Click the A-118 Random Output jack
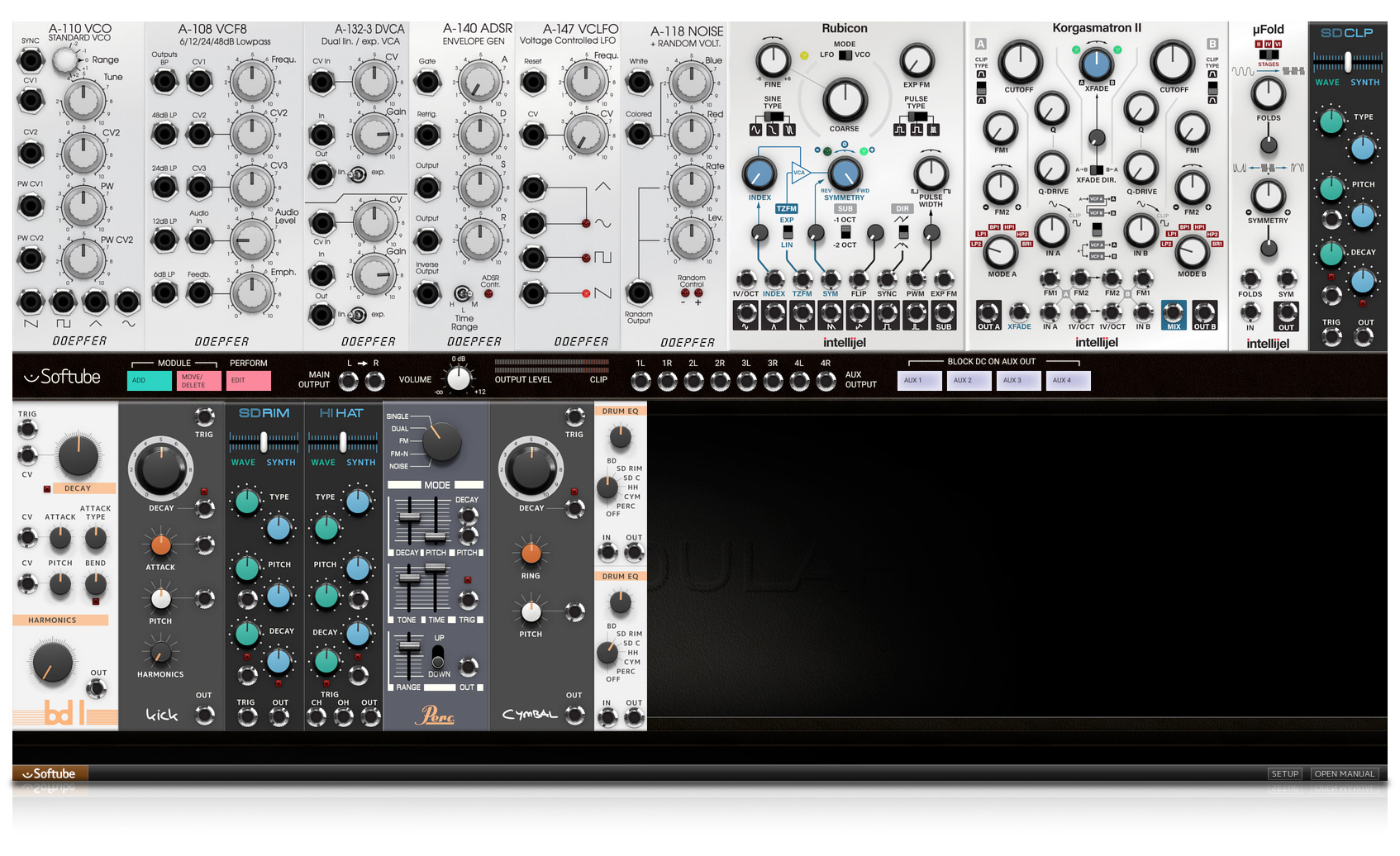Viewport: 1400px width, 856px height. [x=639, y=292]
